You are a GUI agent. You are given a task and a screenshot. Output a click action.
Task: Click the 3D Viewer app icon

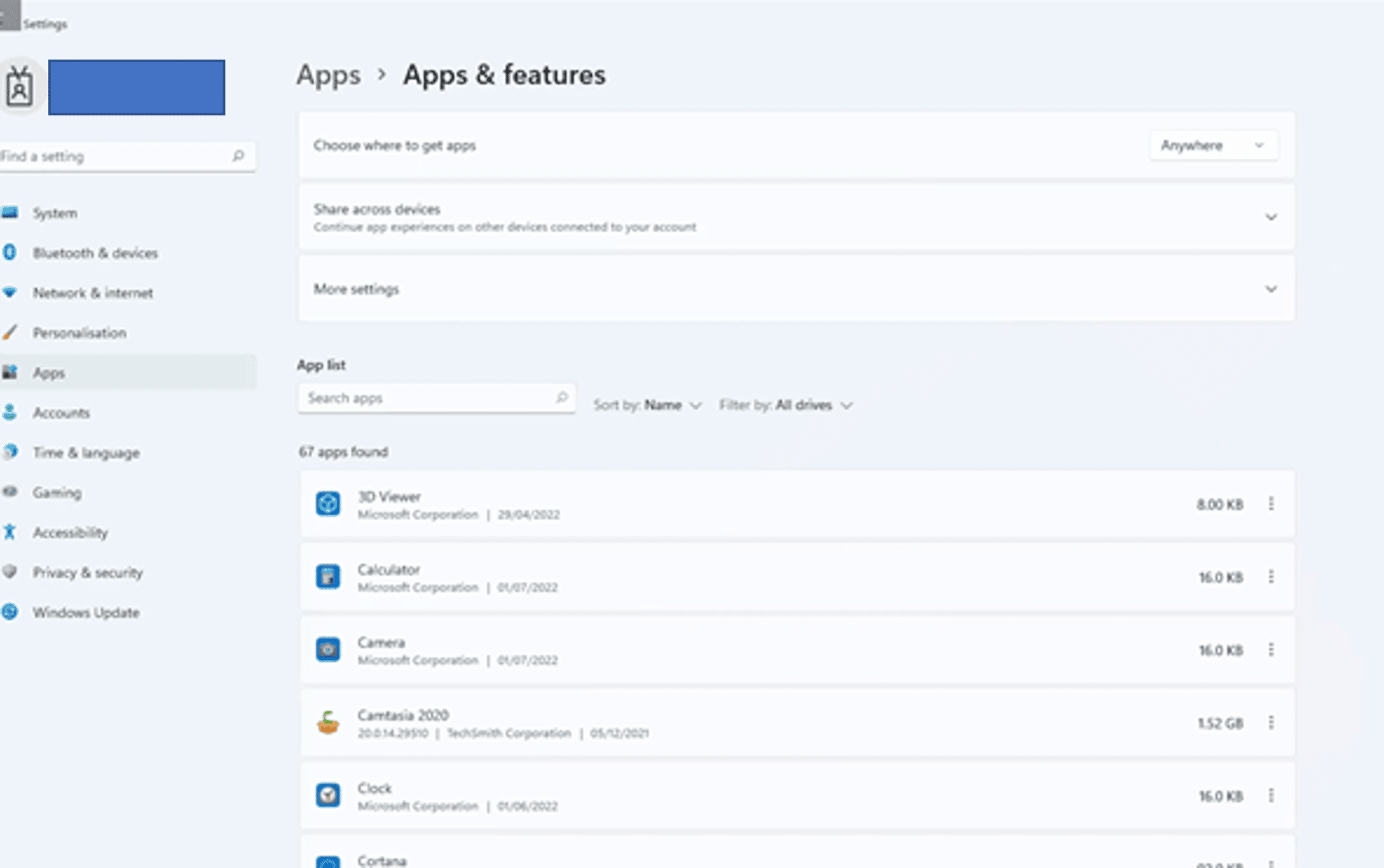328,504
